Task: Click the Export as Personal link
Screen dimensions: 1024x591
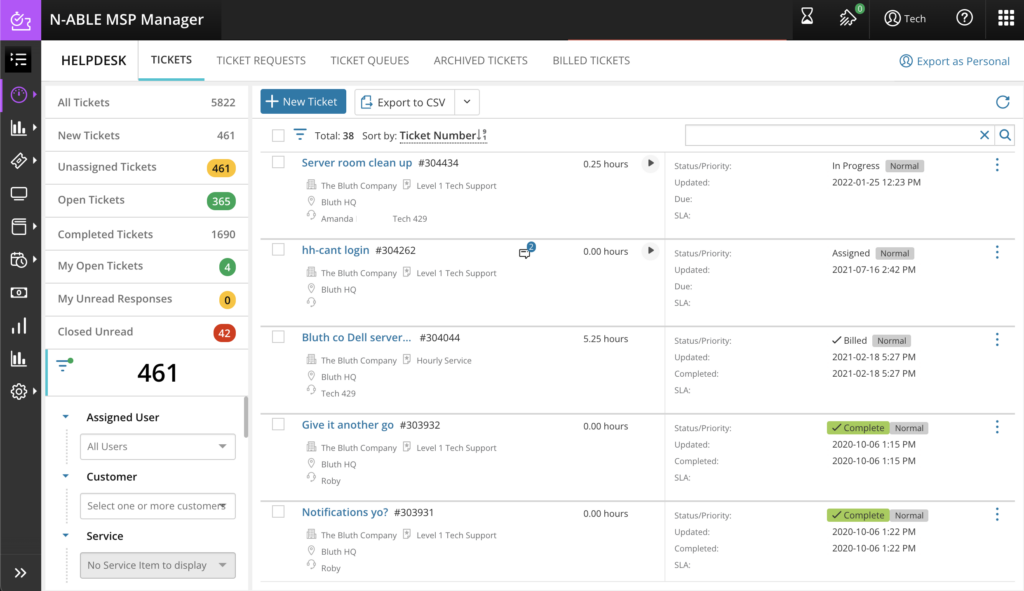Action: 954,61
